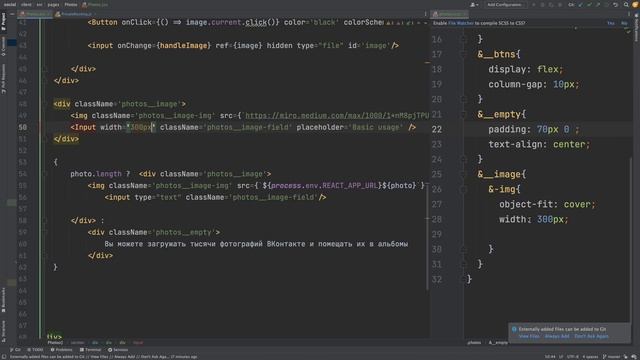
Task: Open the Project tool window stripe
Action: coord(4,22)
